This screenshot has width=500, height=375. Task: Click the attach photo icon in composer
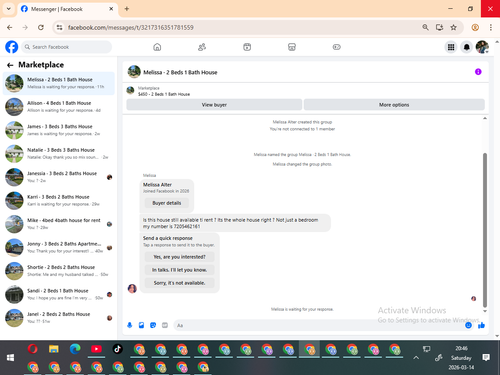pos(141,325)
